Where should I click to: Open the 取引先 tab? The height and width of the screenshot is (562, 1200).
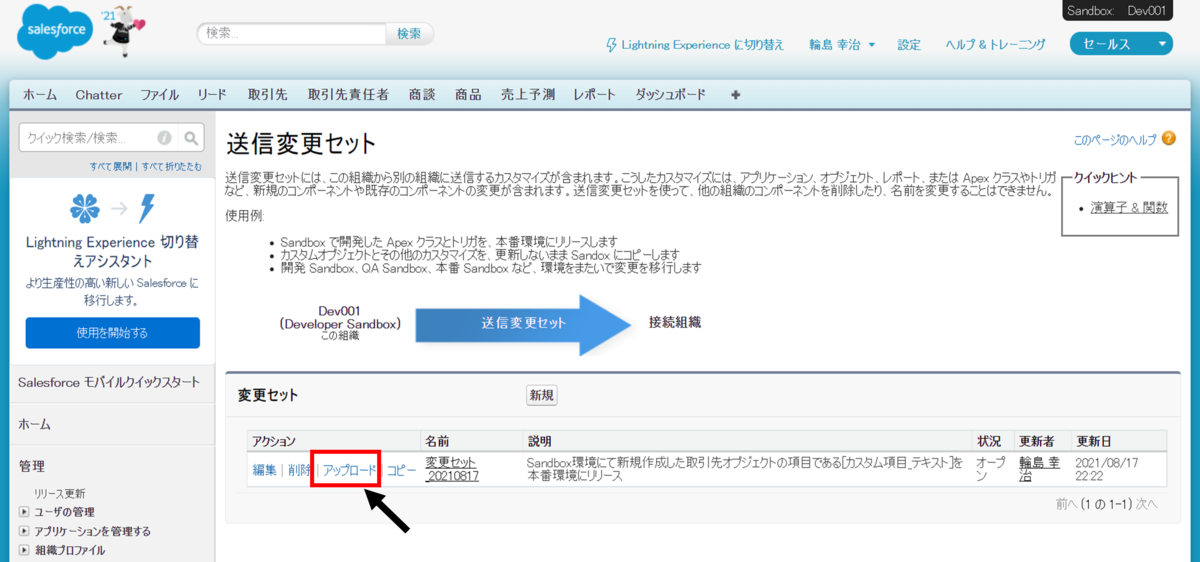pyautogui.click(x=267, y=95)
